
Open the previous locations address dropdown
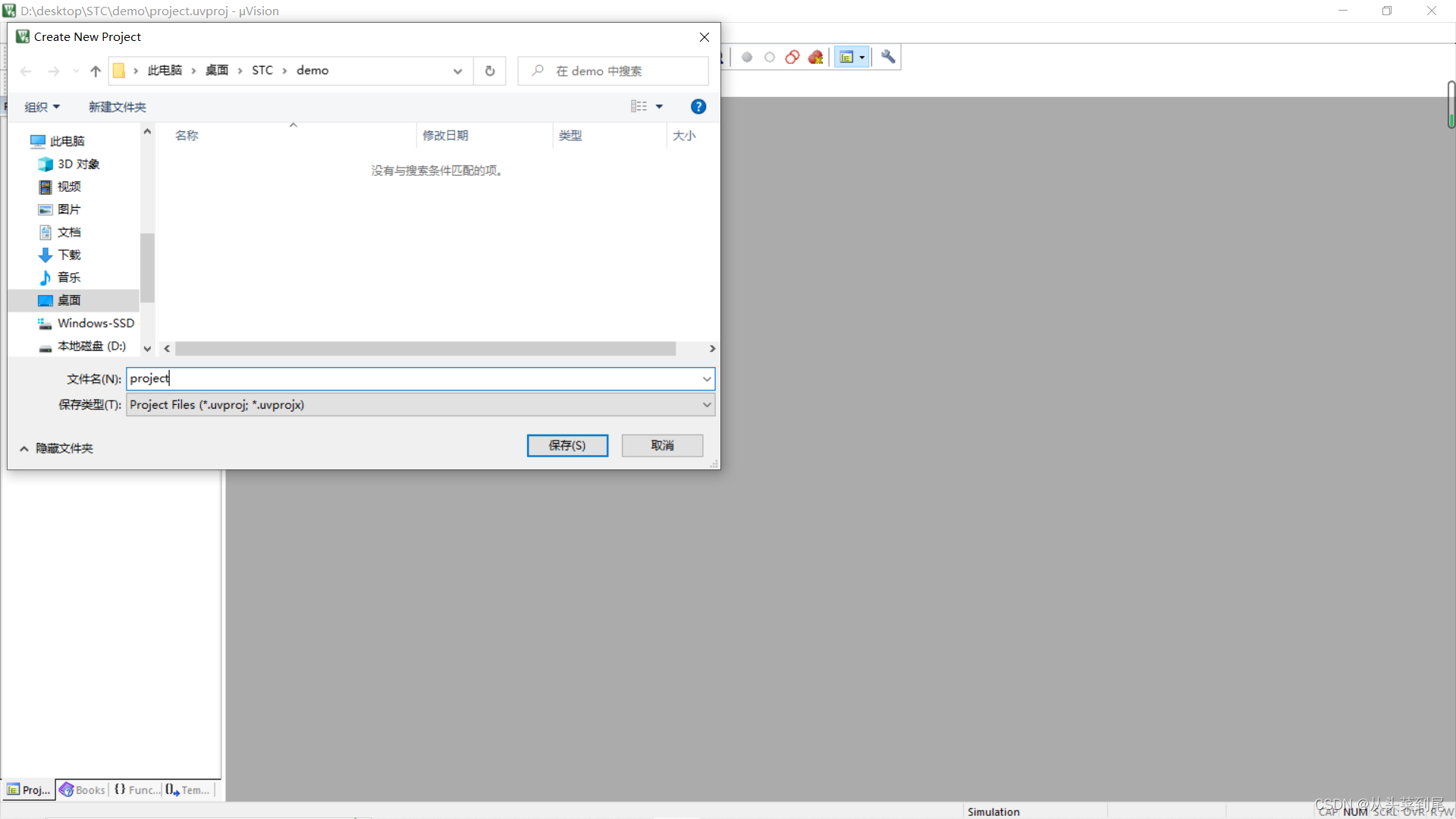(x=457, y=71)
